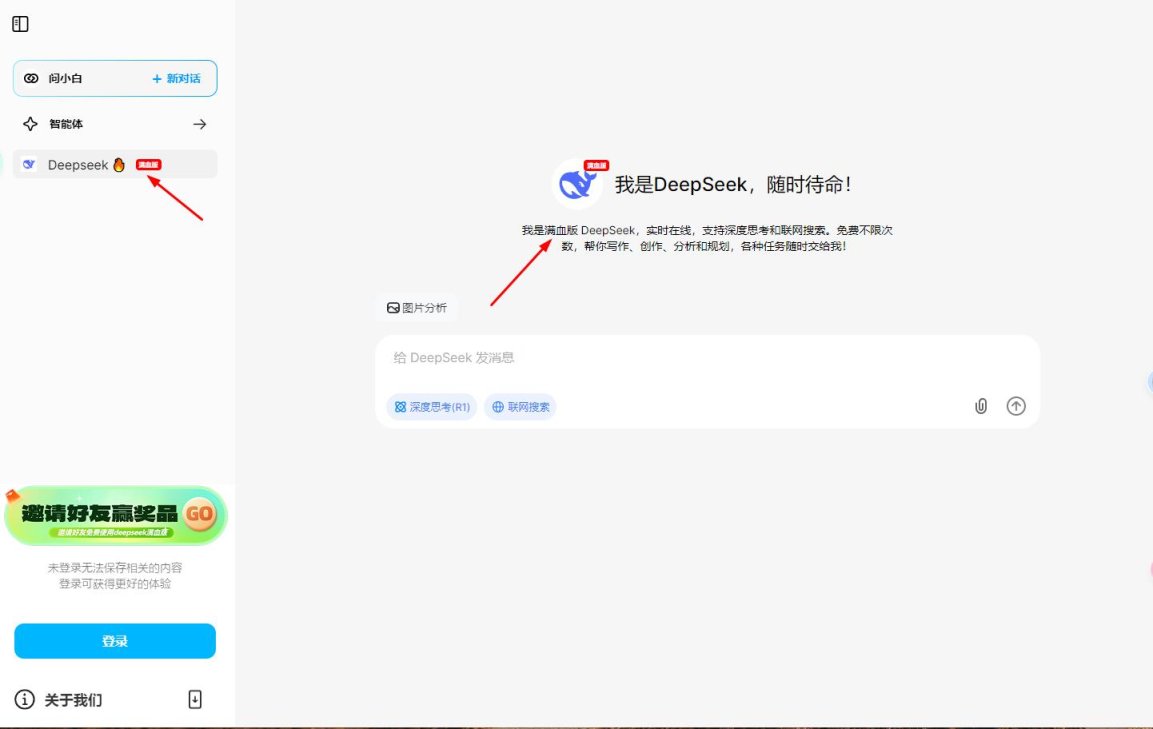Toggle 深度思考(R1) deep thinking mode
Viewport: 1153px width, 729px height.
pos(431,407)
